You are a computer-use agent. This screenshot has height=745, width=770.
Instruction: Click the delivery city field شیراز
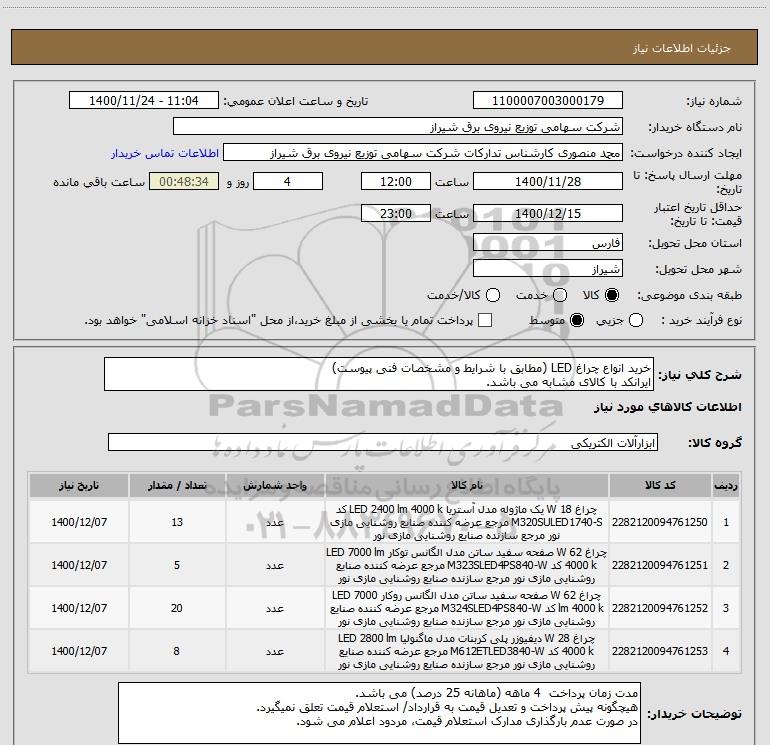point(548,269)
